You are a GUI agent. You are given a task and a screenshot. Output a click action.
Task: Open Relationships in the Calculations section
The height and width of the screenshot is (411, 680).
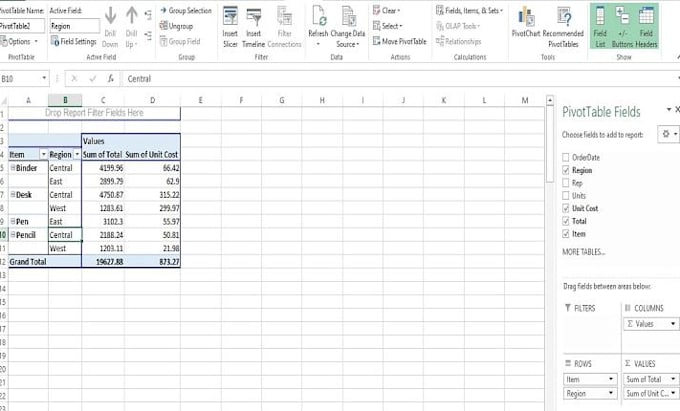point(458,42)
